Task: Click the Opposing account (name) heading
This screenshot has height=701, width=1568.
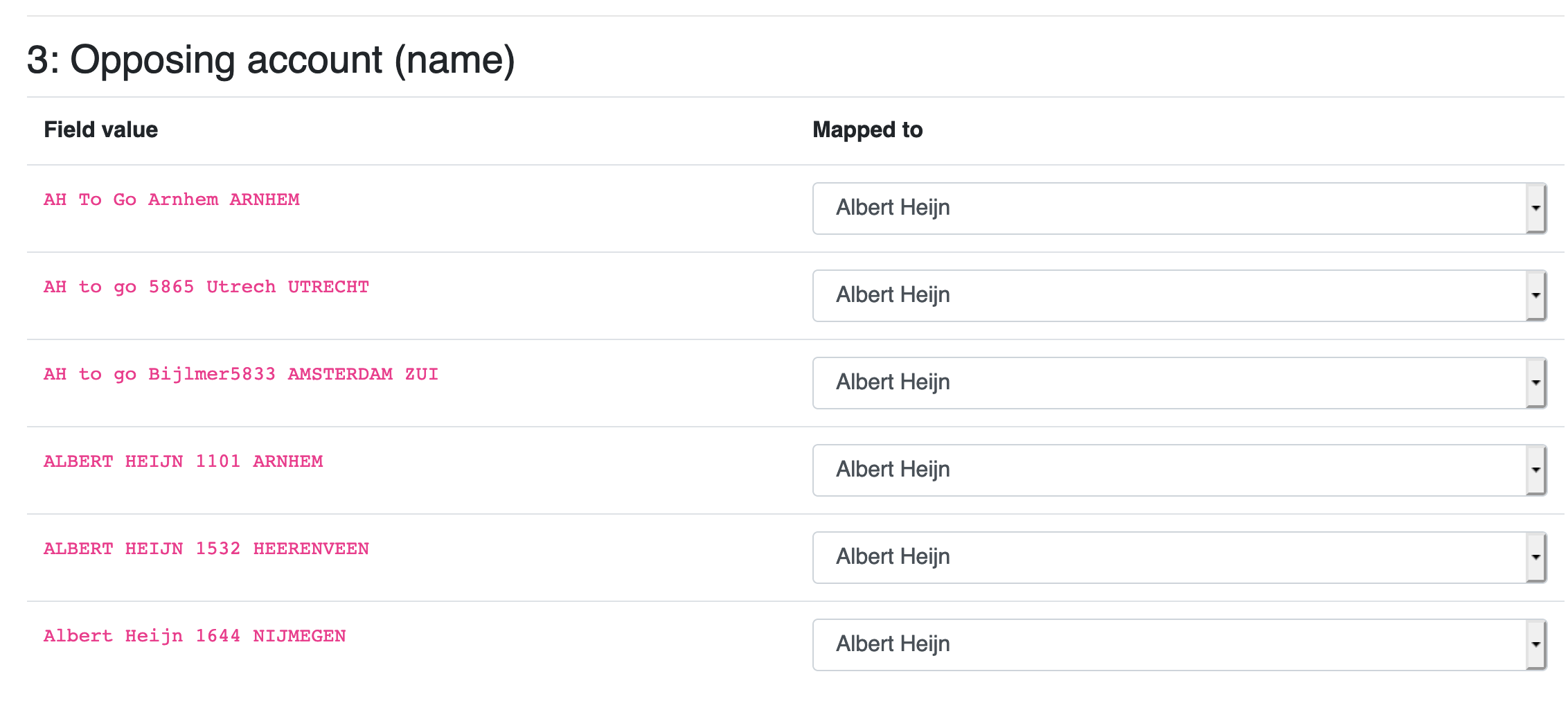Action: tap(271, 60)
